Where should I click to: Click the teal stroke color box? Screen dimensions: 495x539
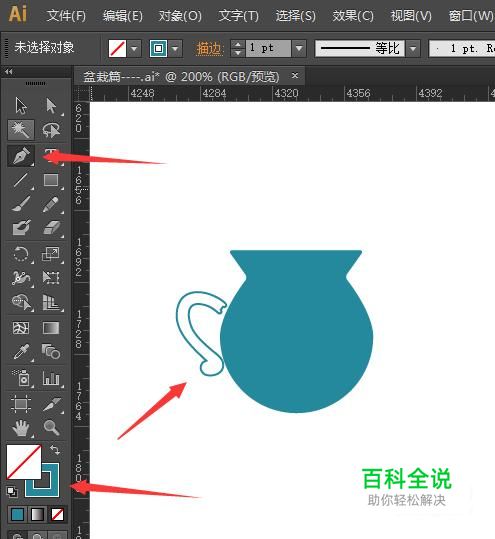(x=42, y=480)
